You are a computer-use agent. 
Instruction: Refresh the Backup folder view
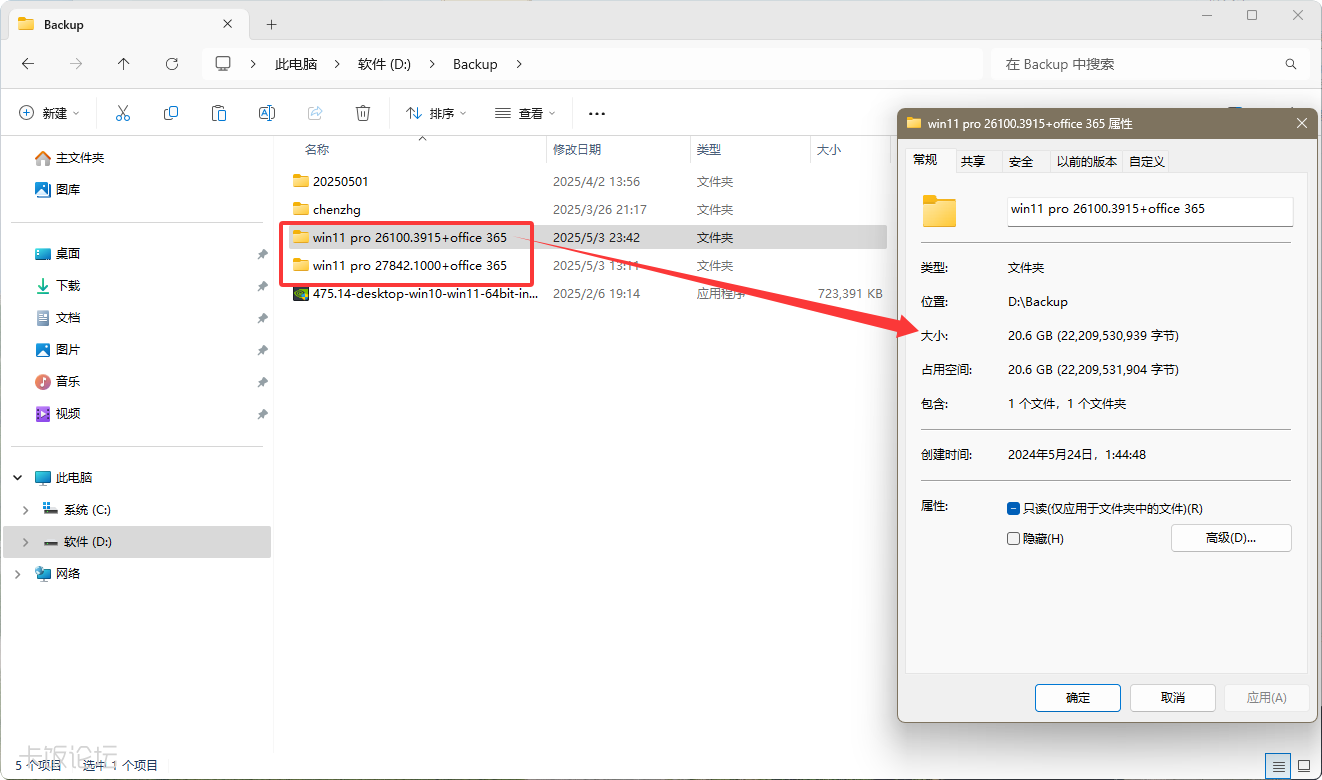point(172,64)
